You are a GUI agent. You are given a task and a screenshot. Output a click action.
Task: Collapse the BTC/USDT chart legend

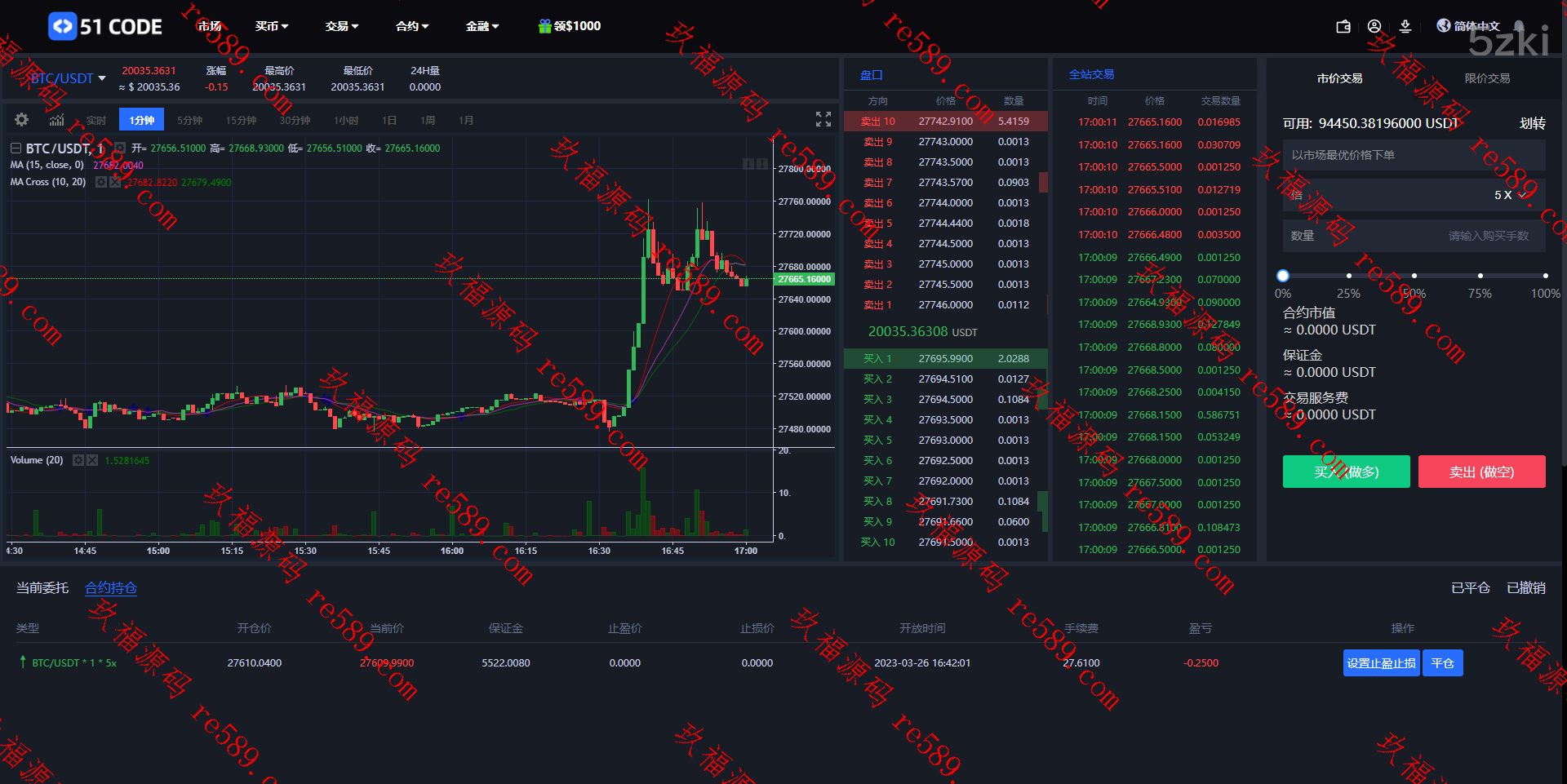pos(15,148)
